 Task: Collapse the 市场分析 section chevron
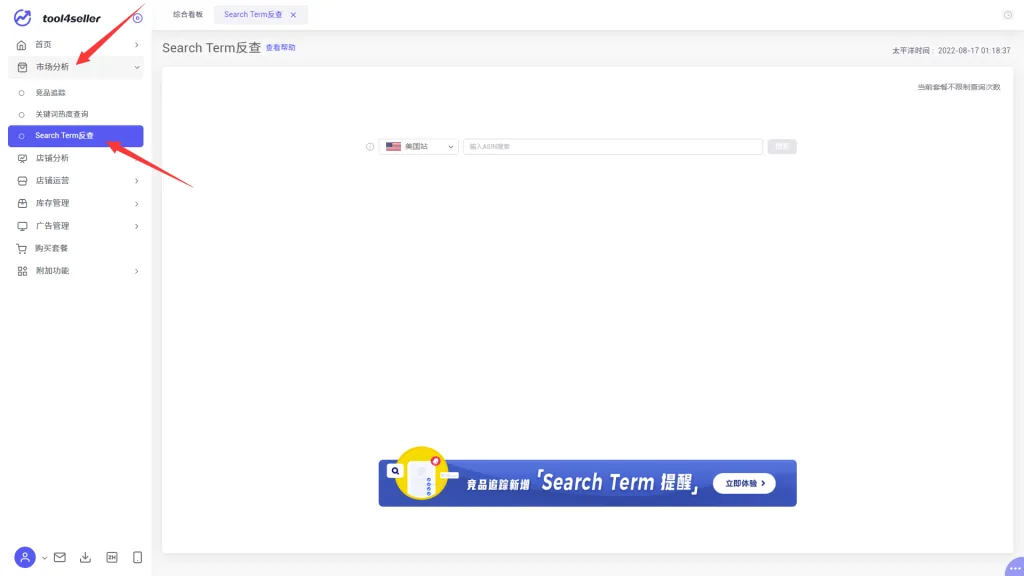click(x=136, y=67)
